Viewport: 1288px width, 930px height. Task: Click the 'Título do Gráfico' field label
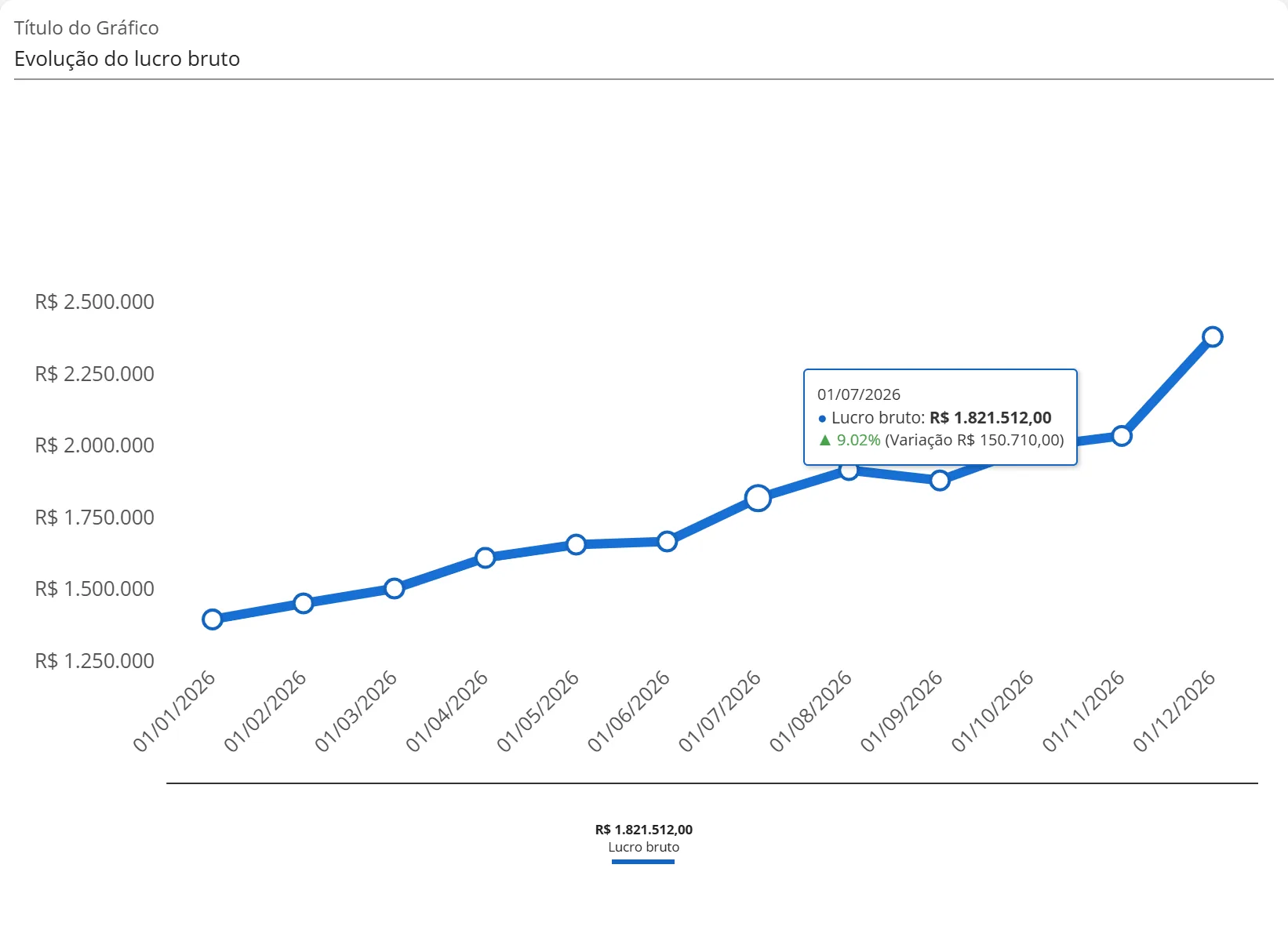pyautogui.click(x=86, y=28)
